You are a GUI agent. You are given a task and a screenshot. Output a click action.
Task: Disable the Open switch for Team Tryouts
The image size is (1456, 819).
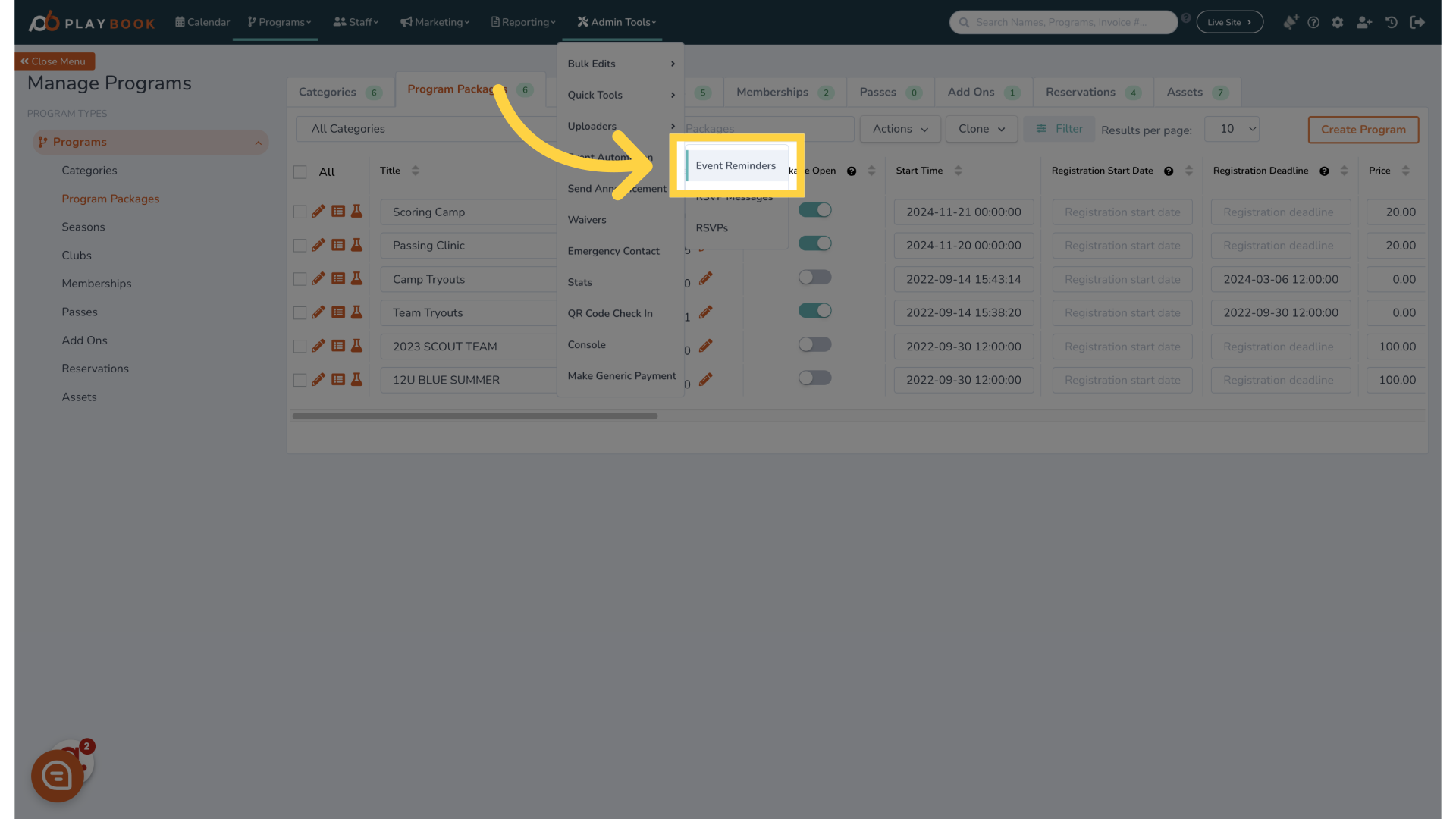(x=815, y=311)
